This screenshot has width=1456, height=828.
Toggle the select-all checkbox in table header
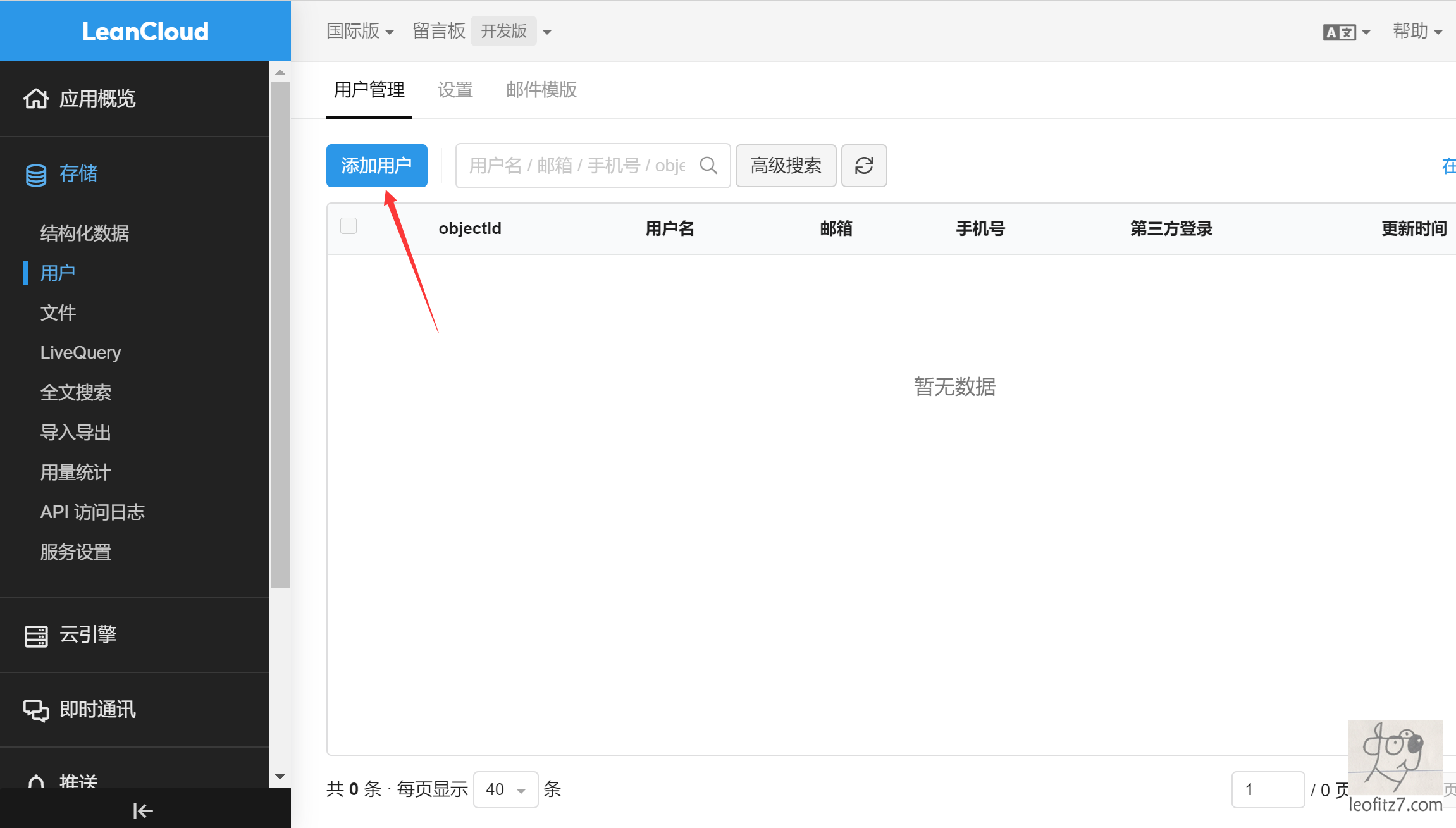coord(349,226)
